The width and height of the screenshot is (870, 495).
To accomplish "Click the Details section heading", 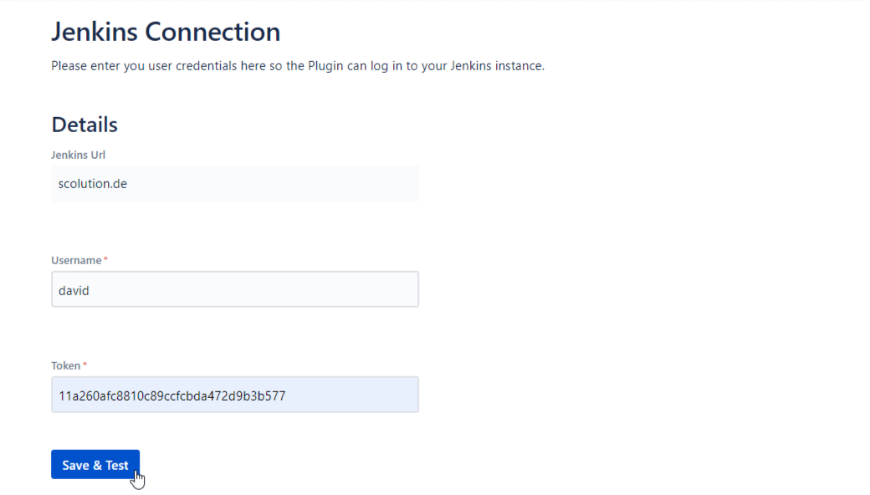I will (84, 125).
